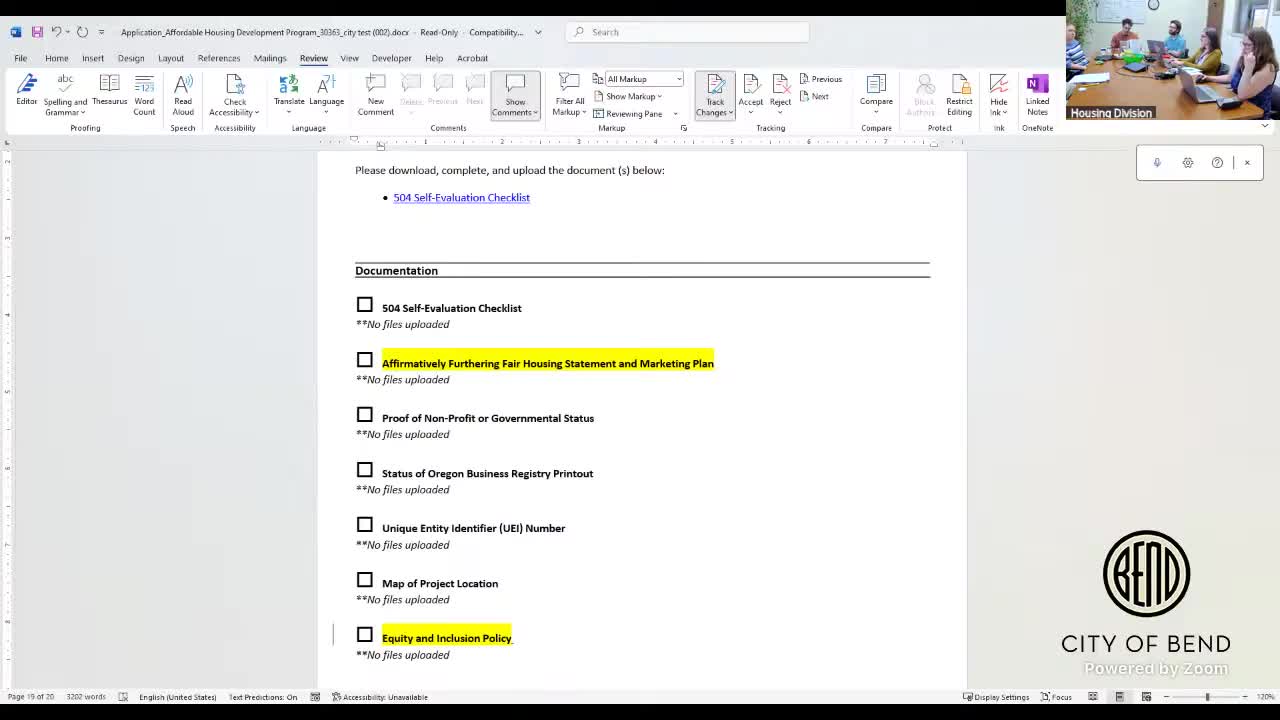
Task: Open the 504 Self-Evaluation Checklist link
Action: [x=461, y=198]
